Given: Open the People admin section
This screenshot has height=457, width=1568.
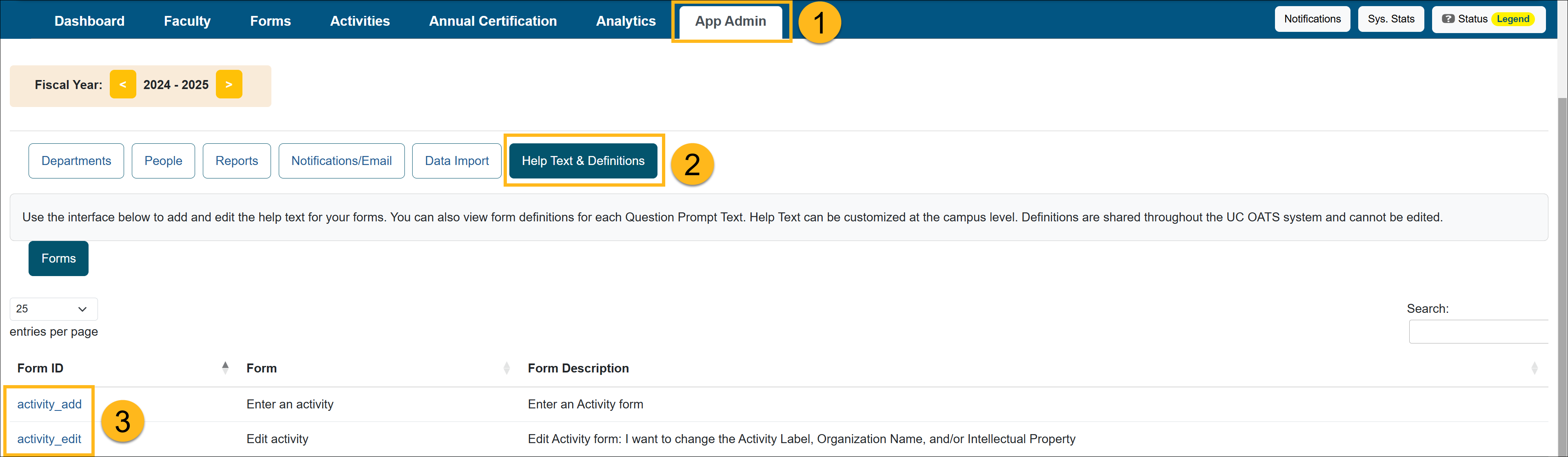Looking at the screenshot, I should 163,160.
